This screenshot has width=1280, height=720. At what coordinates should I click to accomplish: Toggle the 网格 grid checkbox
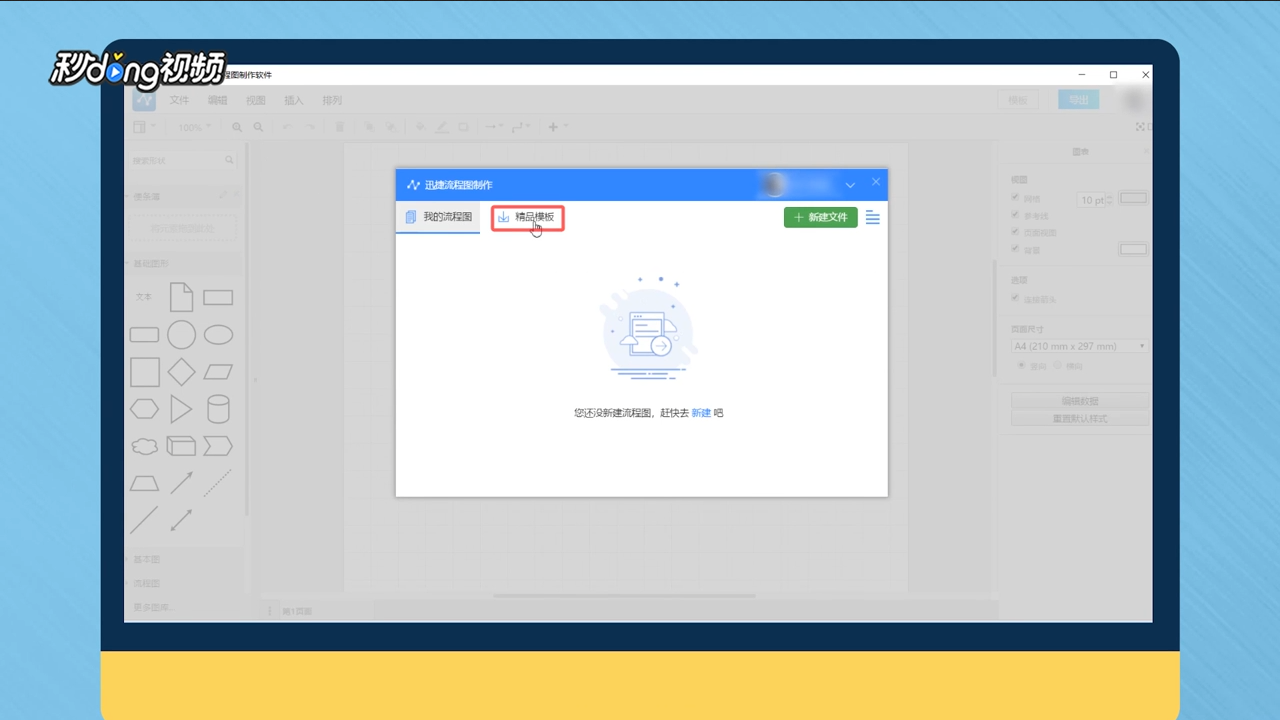click(x=1017, y=197)
